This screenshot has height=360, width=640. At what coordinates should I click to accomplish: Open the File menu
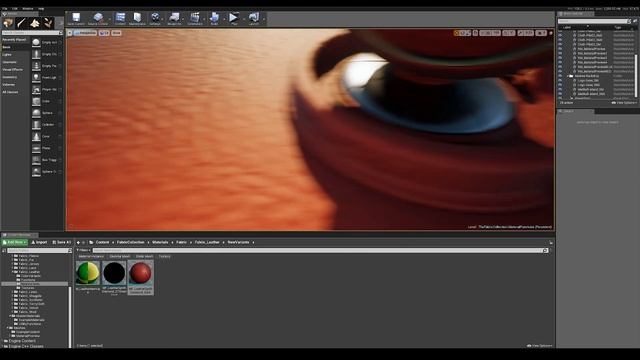4,8
